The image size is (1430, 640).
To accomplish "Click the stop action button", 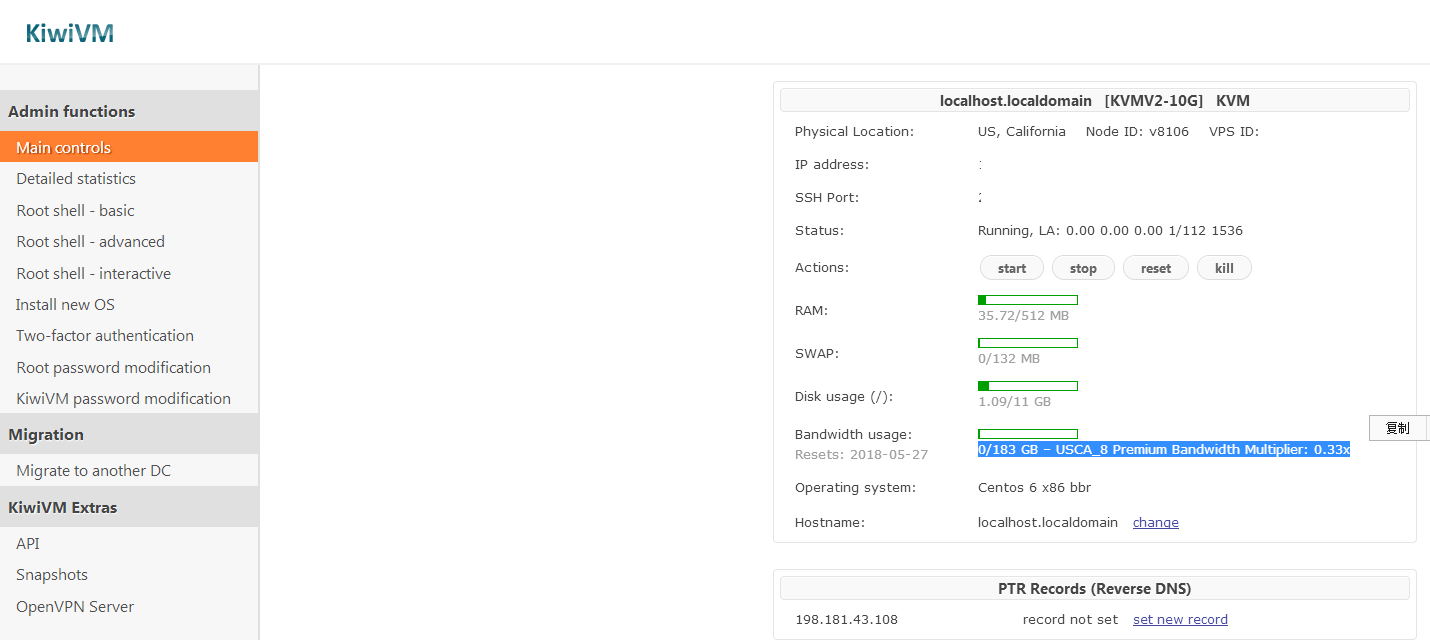I will [x=1083, y=268].
